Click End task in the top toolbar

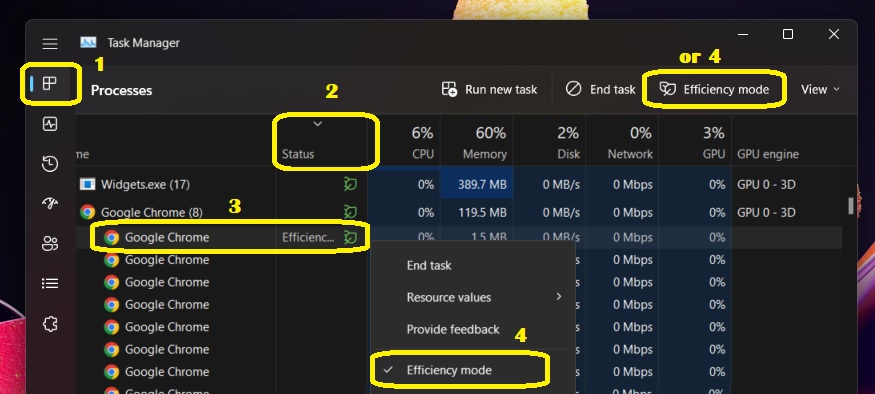(x=600, y=89)
